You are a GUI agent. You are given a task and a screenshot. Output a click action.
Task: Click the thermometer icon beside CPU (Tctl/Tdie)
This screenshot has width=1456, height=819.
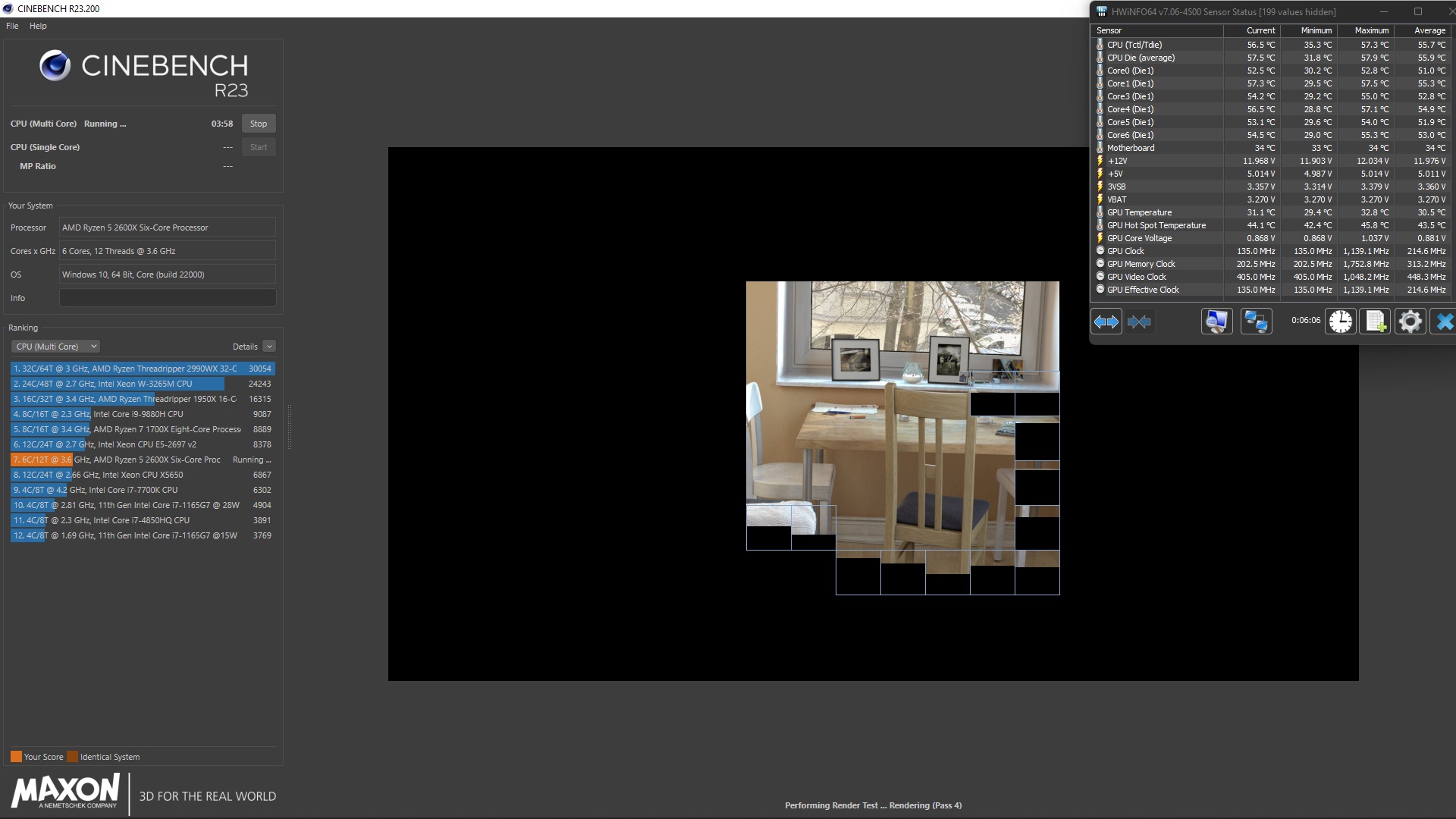coord(1100,45)
